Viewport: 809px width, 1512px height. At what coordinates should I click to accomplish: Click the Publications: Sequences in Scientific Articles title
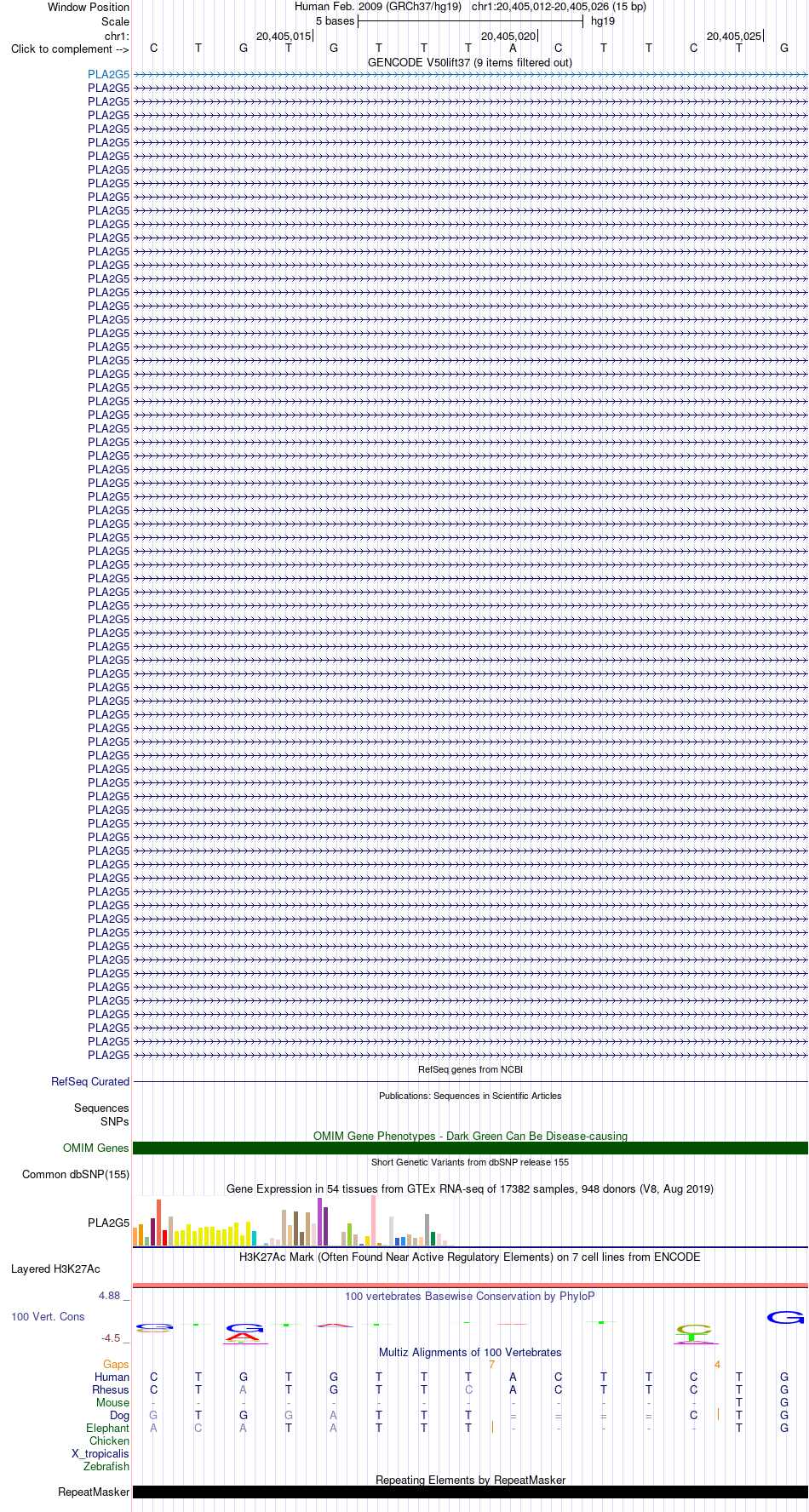(x=470, y=1096)
